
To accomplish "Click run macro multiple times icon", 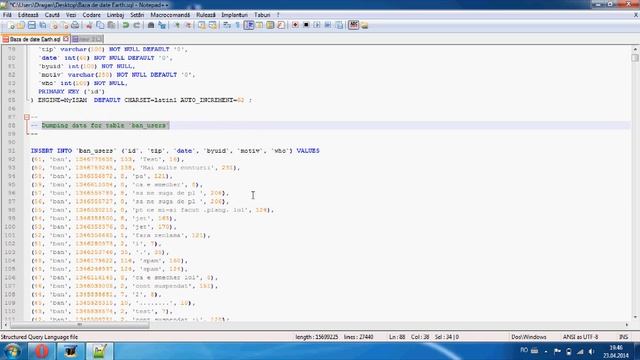I will (328, 25).
